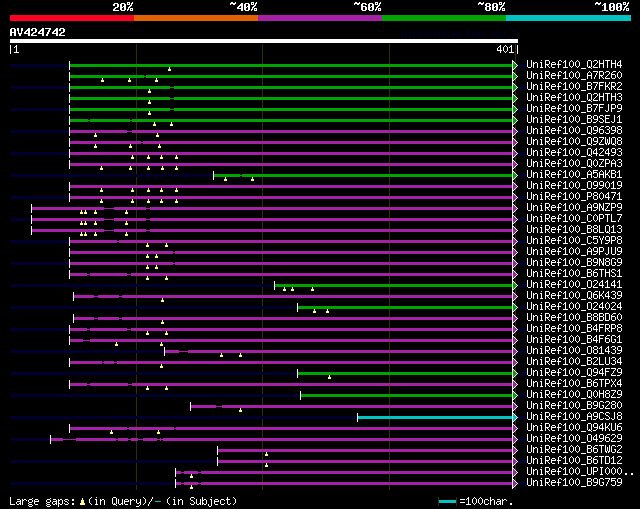Viewport: 640px width, 509px height.
Task: Click the cyan 100char scale bar
Action: pyautogui.click(x=447, y=501)
